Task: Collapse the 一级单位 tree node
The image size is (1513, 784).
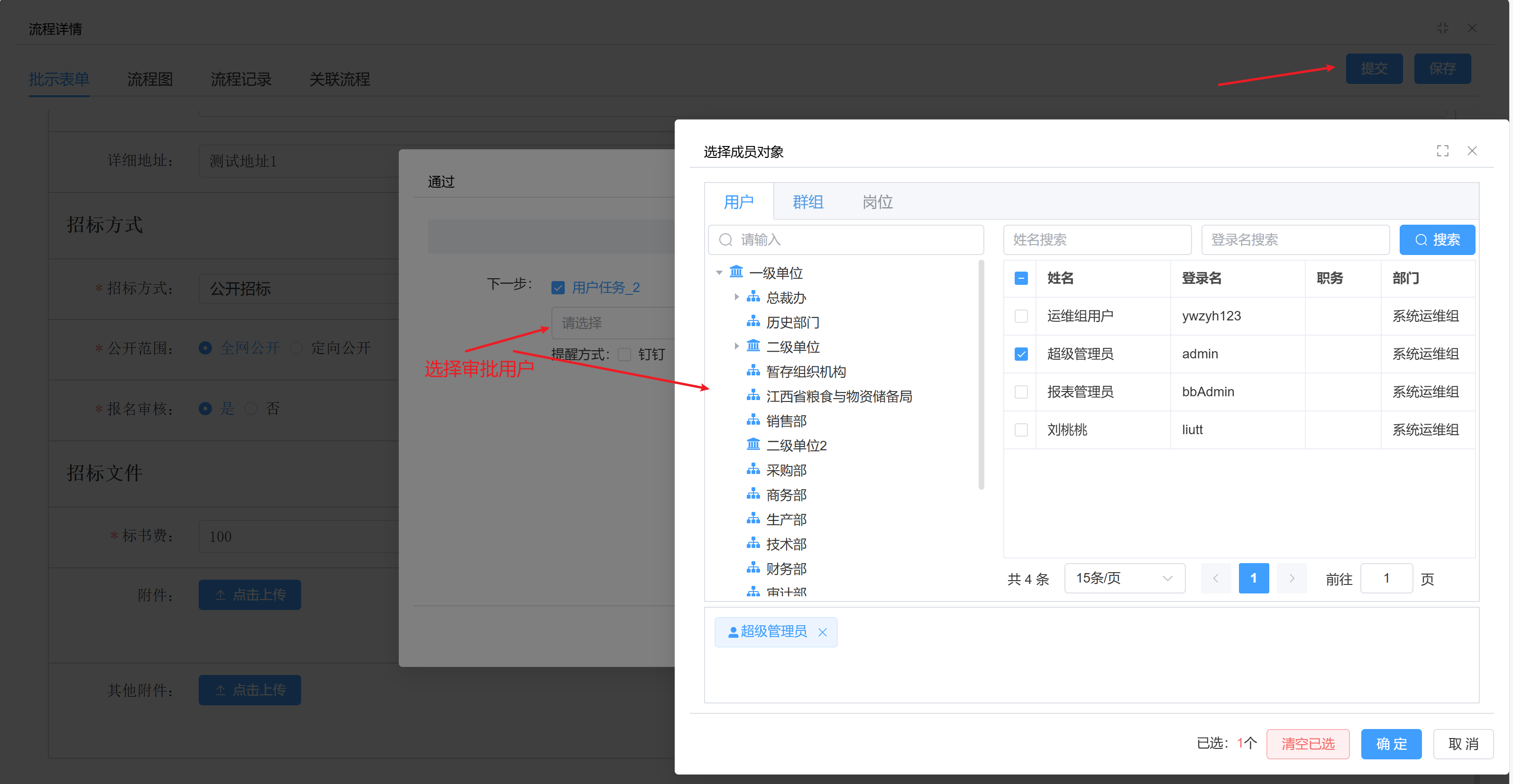Action: [x=719, y=273]
